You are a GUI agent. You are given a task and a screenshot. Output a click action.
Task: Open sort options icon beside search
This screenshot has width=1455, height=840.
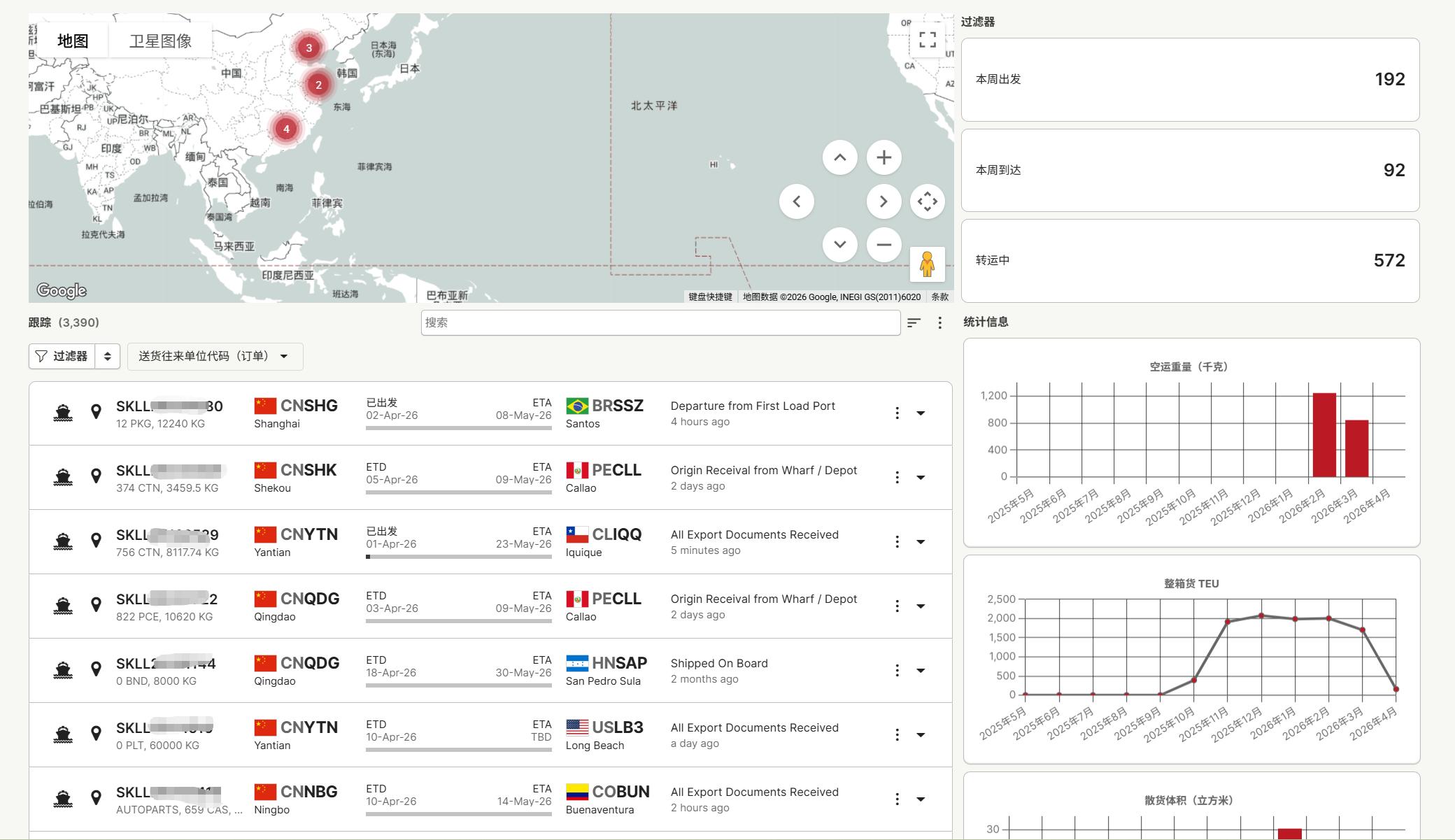point(914,322)
